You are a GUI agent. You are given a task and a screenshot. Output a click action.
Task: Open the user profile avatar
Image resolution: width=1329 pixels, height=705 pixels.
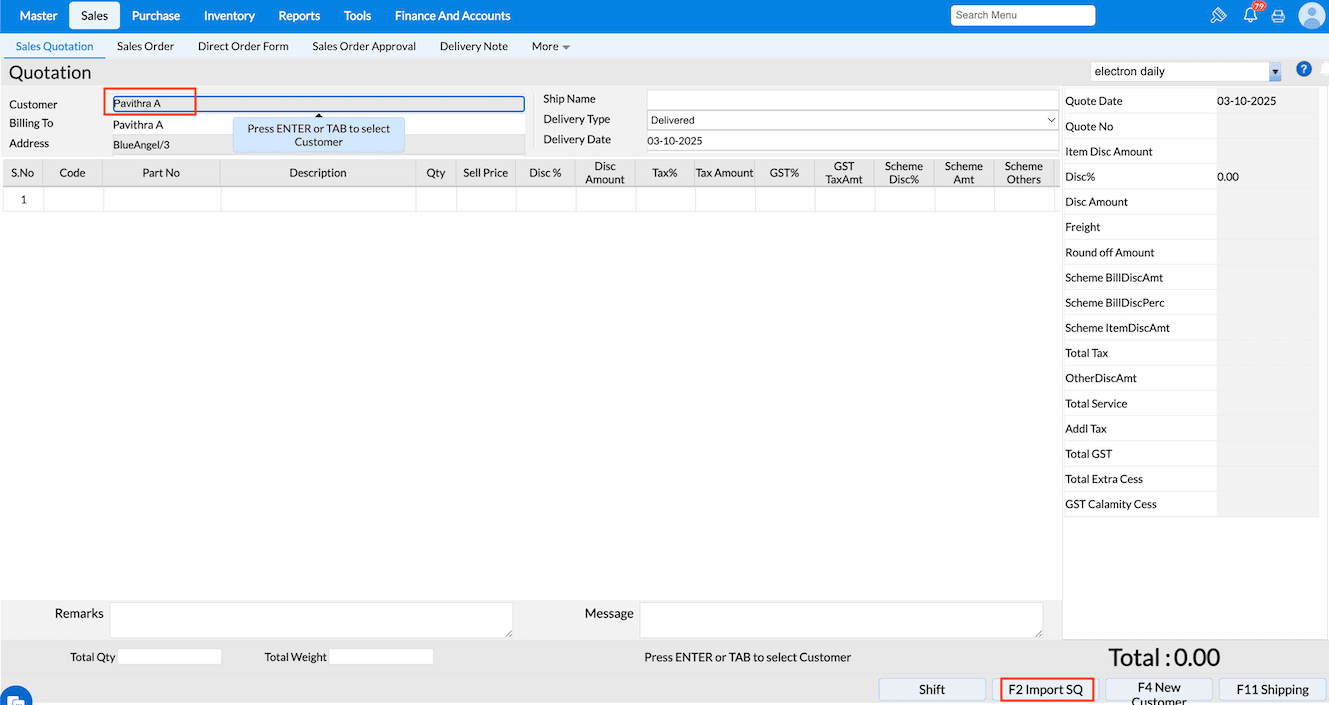[x=1311, y=15]
